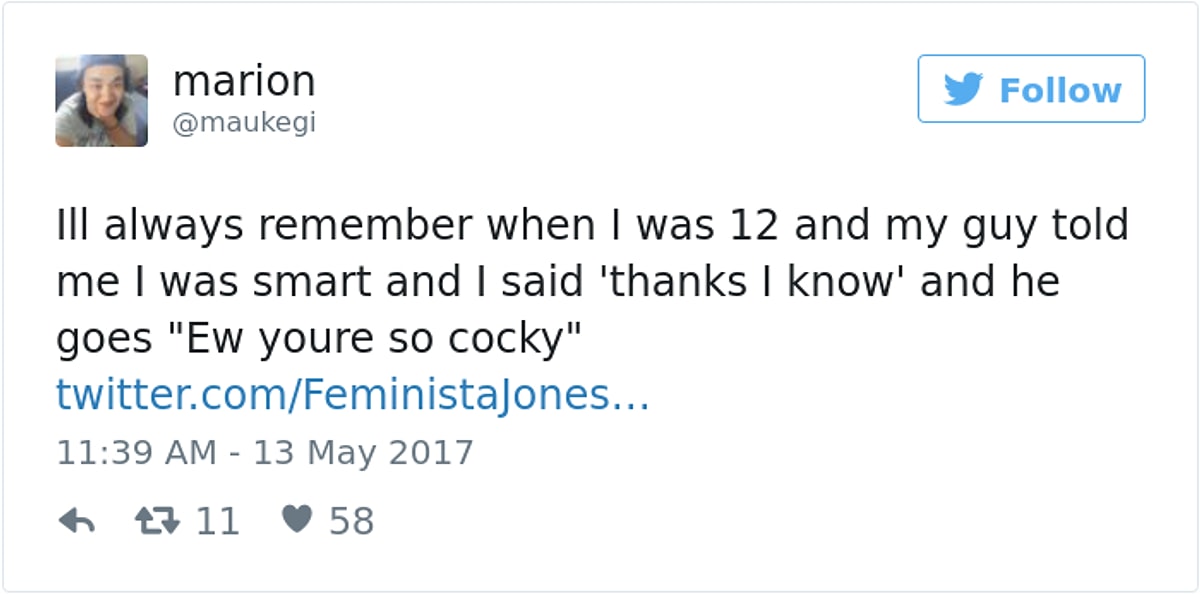The image size is (1200, 594).
Task: Open marion's profile picture
Action: (101, 100)
